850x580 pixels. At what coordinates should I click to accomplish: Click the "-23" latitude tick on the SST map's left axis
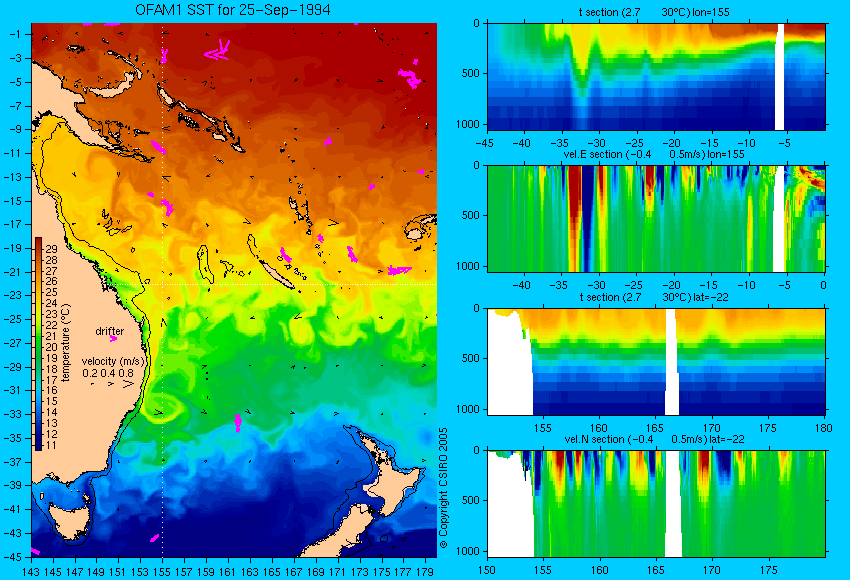click(x=11, y=295)
